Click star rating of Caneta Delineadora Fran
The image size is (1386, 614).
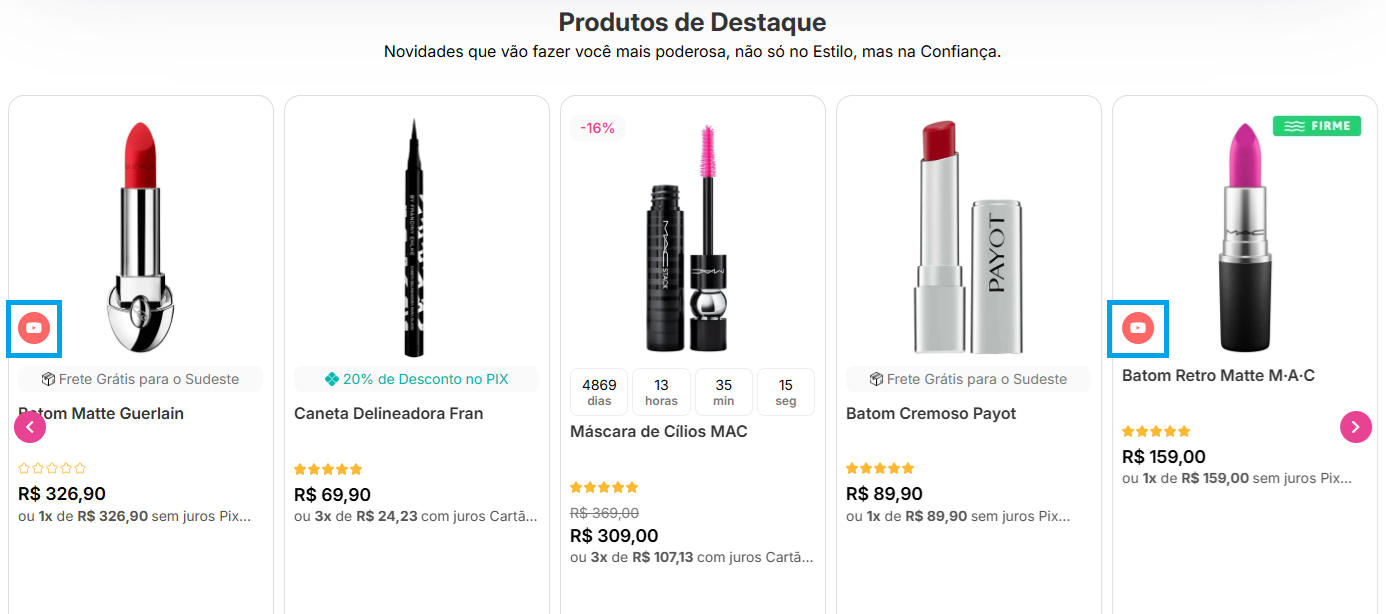[328, 469]
